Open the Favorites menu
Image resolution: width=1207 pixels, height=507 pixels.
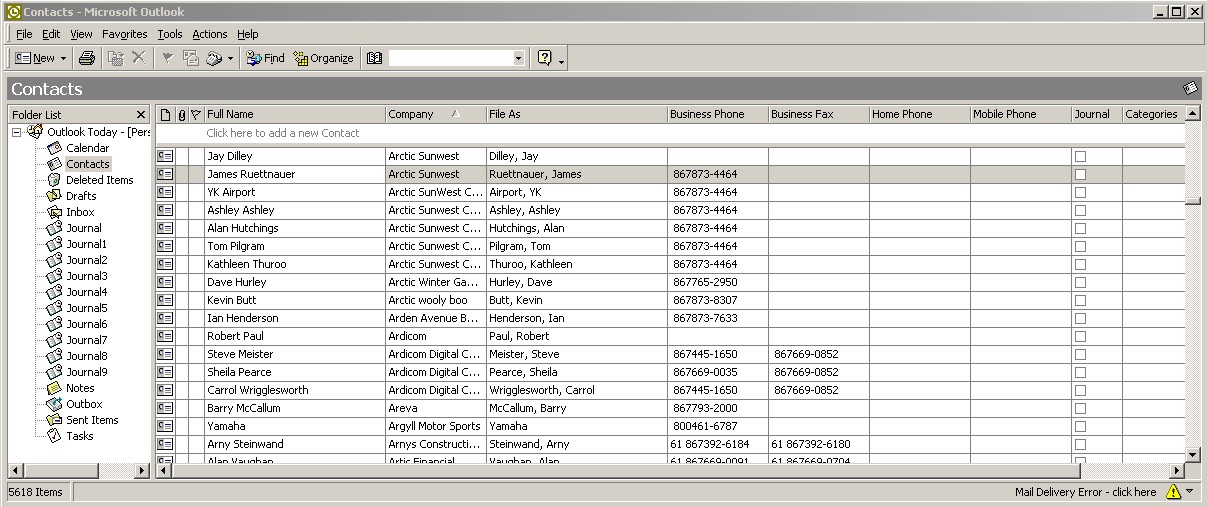(125, 34)
